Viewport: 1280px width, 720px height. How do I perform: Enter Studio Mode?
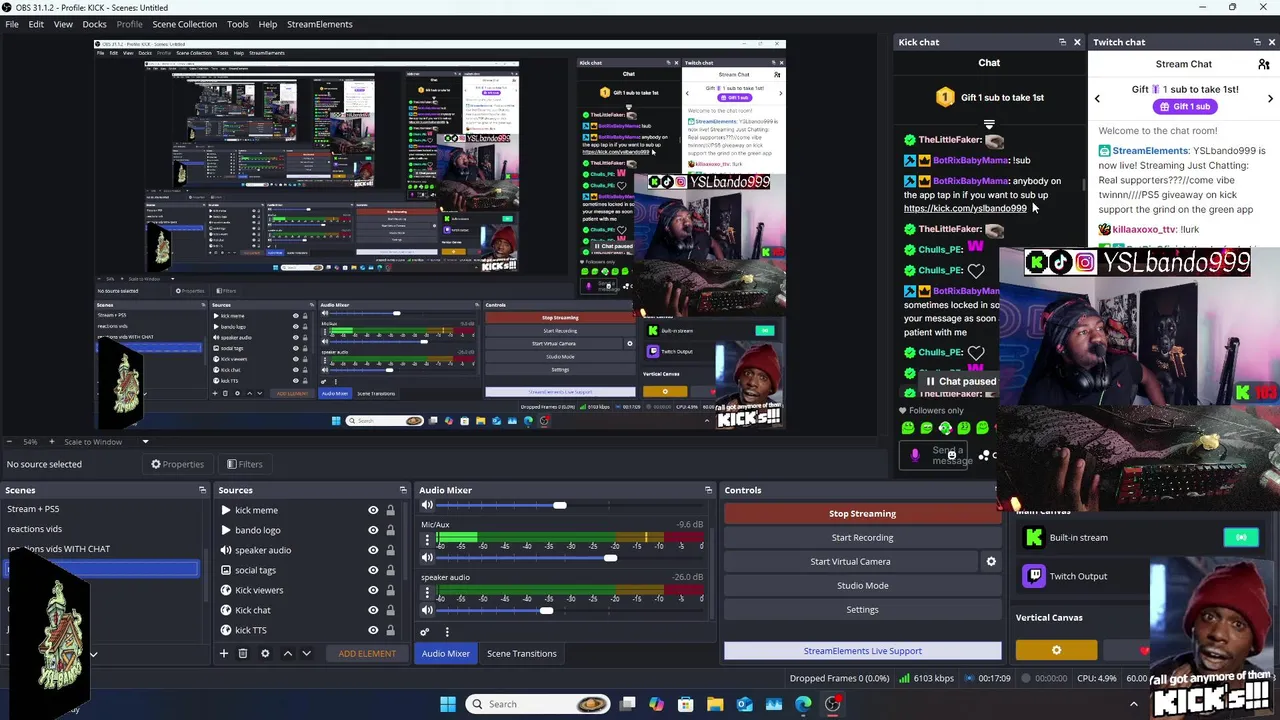coord(862,585)
